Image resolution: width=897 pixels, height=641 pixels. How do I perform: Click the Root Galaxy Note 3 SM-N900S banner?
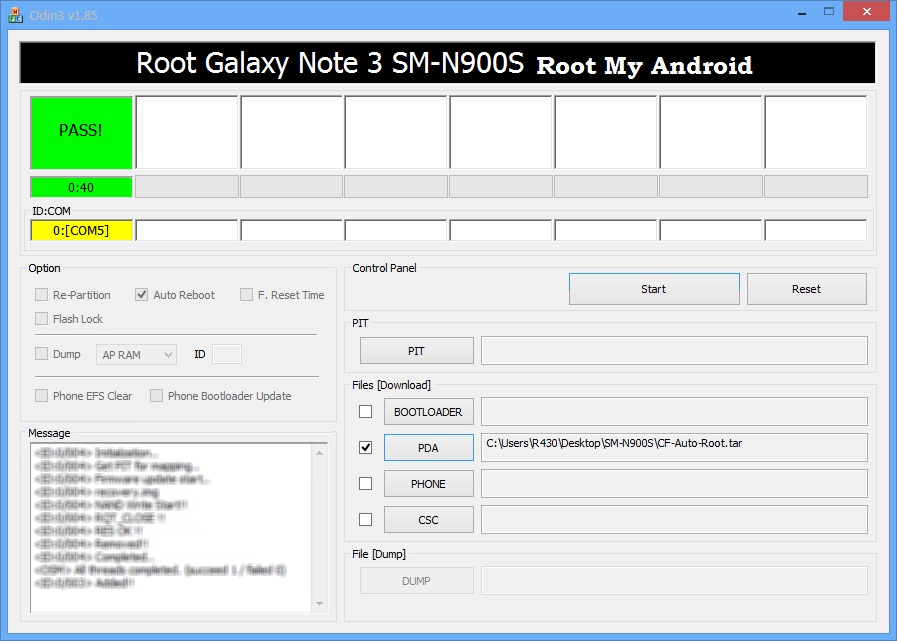click(x=447, y=63)
